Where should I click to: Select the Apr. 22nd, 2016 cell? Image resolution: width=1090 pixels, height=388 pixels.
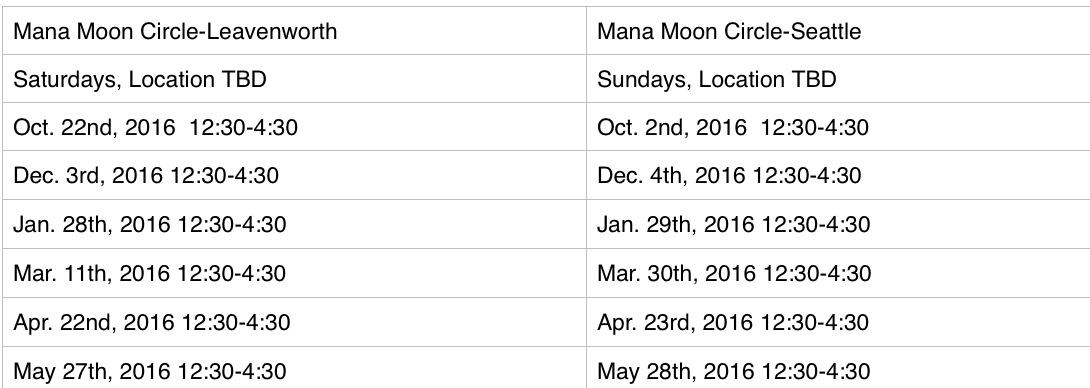click(294, 322)
